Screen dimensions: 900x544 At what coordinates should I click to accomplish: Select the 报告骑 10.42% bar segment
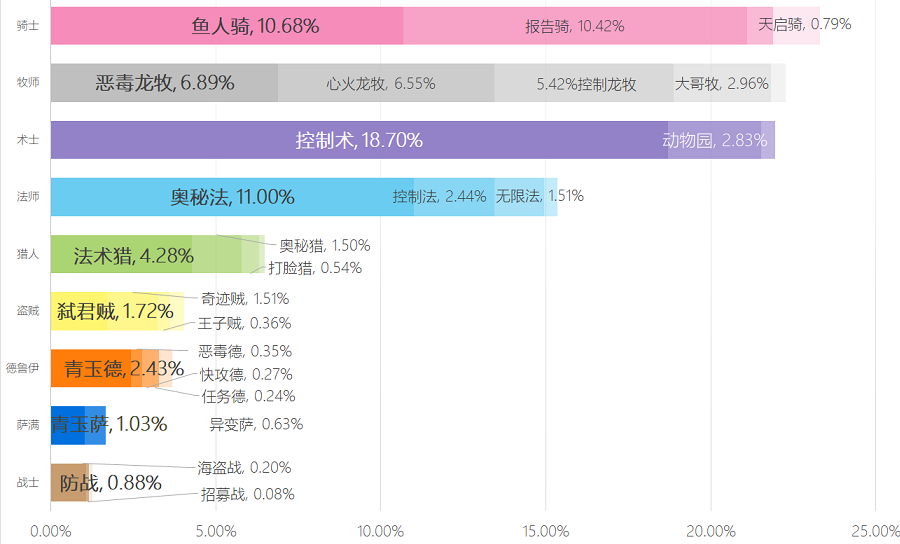(x=574, y=26)
